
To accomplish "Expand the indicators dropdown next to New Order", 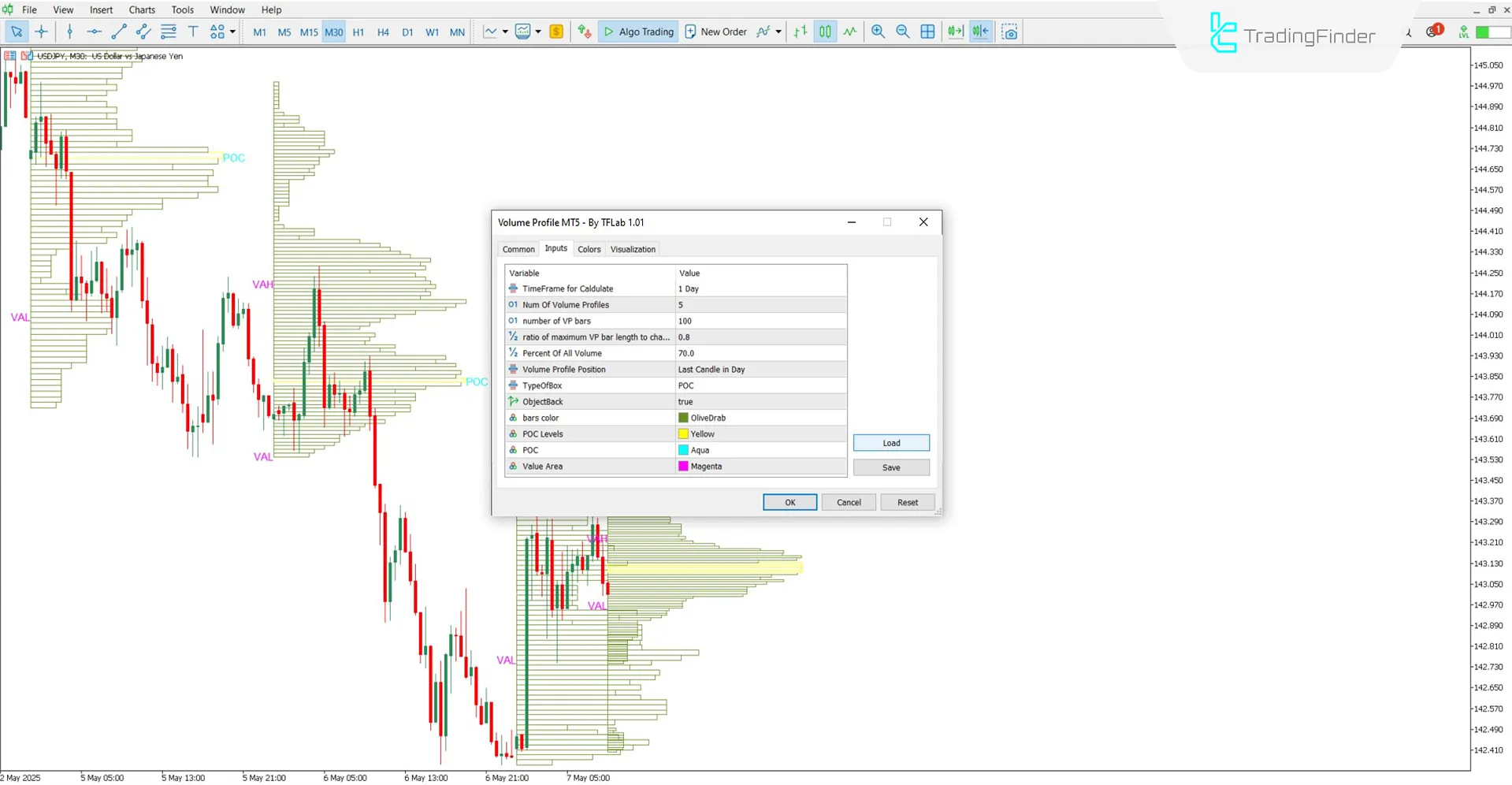I will point(777,32).
